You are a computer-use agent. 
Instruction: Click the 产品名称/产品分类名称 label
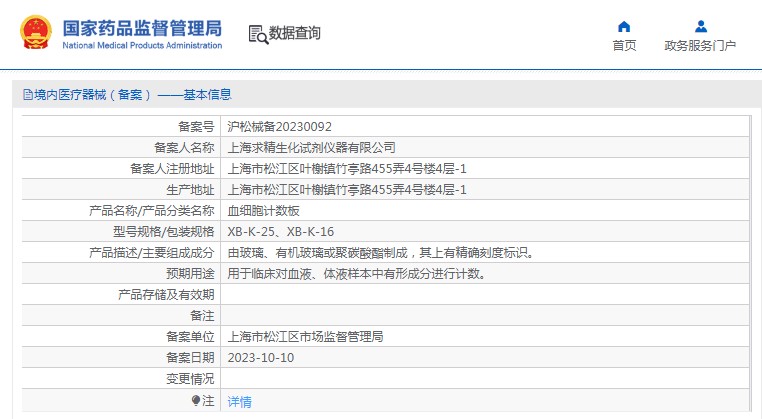pyautogui.click(x=152, y=210)
